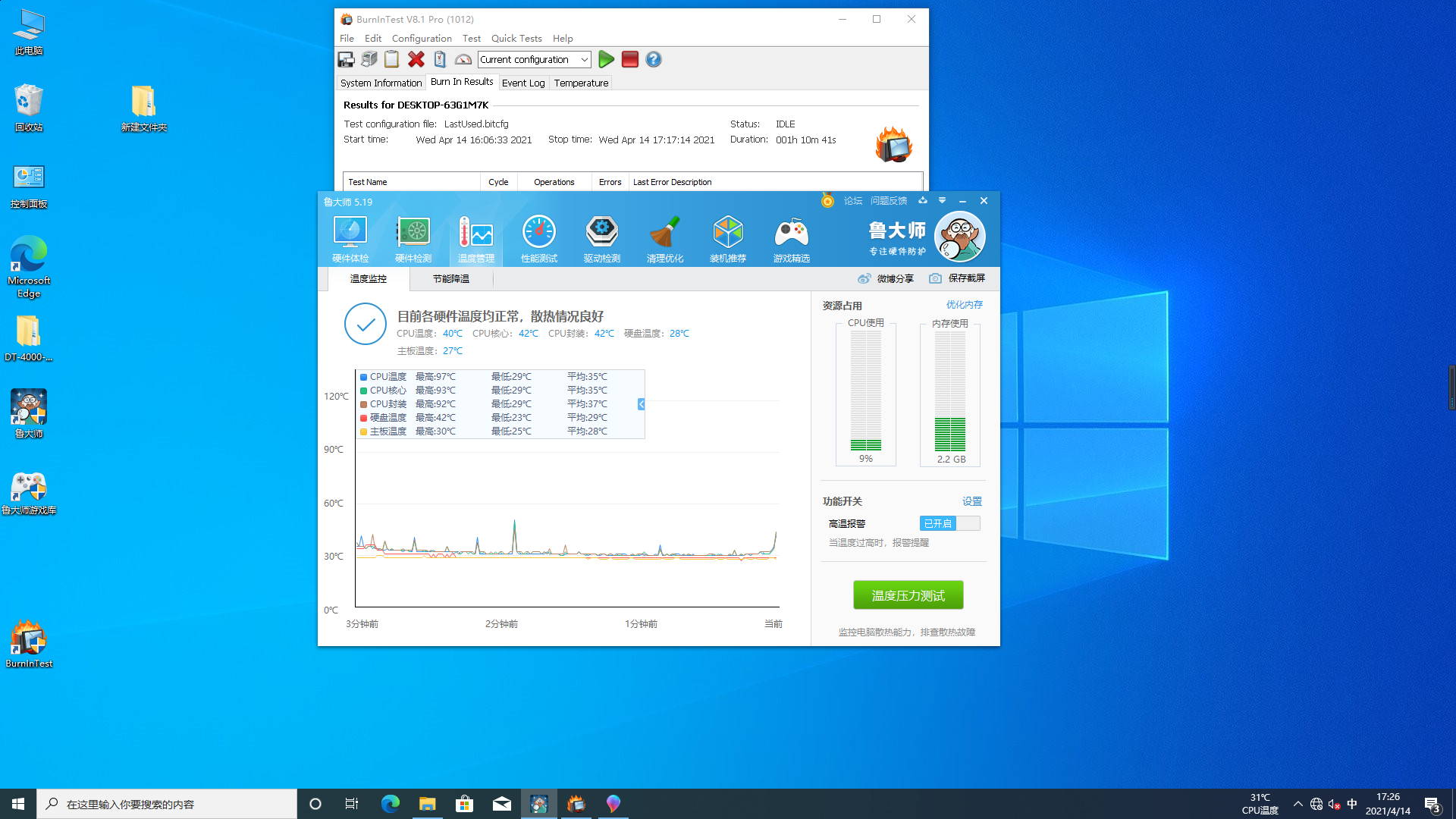Click the green 温度压力测试 button
Viewport: 1456px width, 819px height.
tap(908, 595)
